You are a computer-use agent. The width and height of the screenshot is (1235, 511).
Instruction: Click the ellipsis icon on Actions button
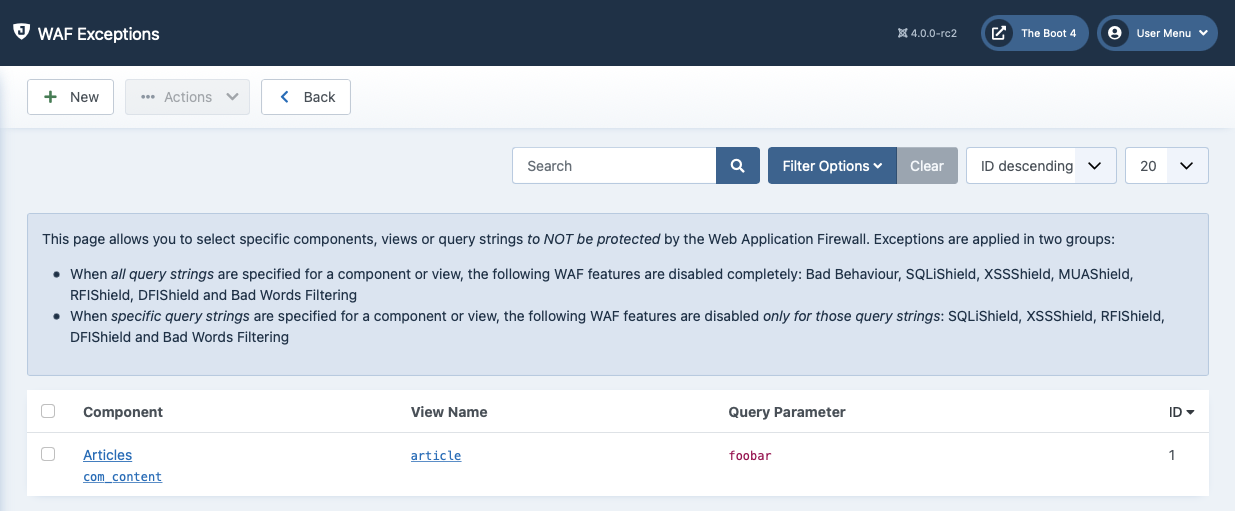[148, 97]
